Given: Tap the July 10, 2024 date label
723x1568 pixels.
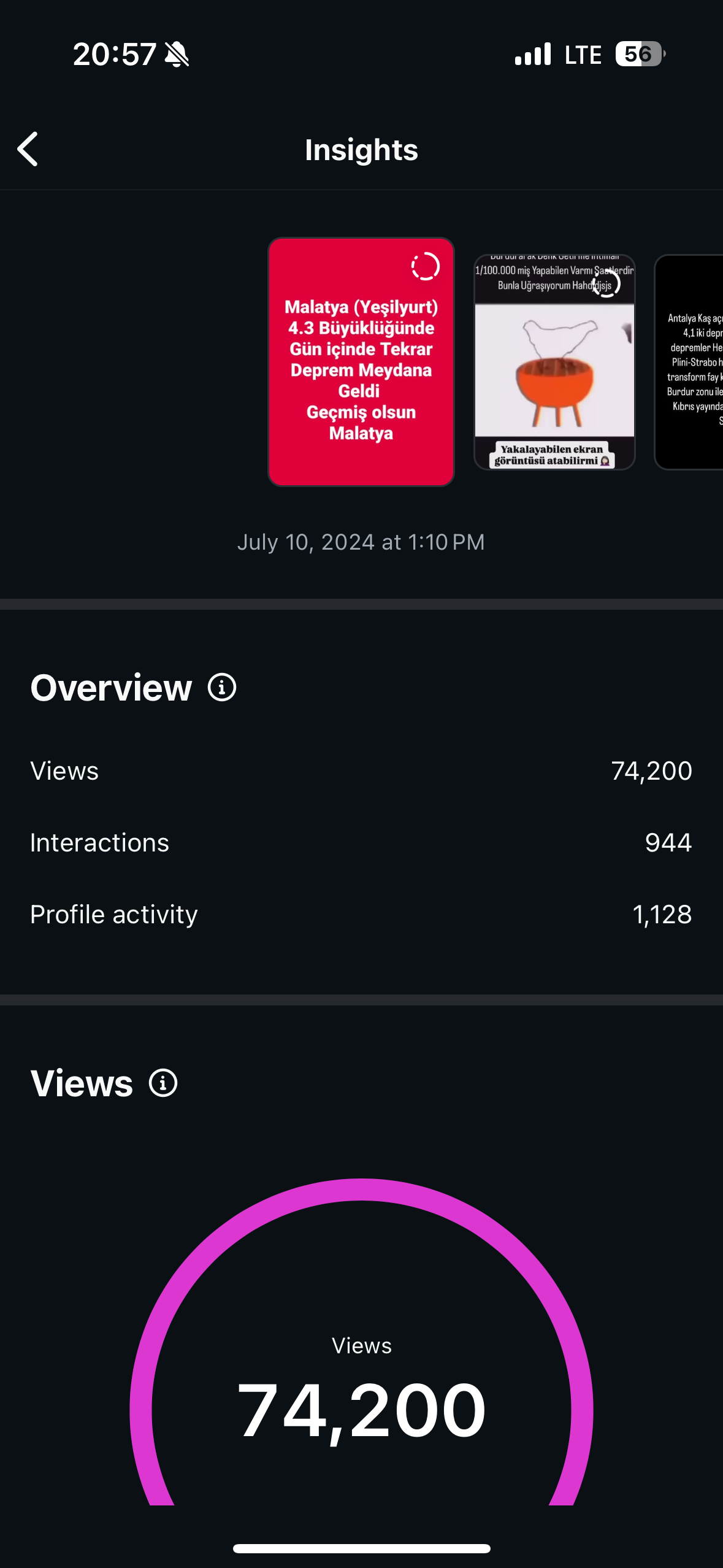Looking at the screenshot, I should tap(361, 542).
